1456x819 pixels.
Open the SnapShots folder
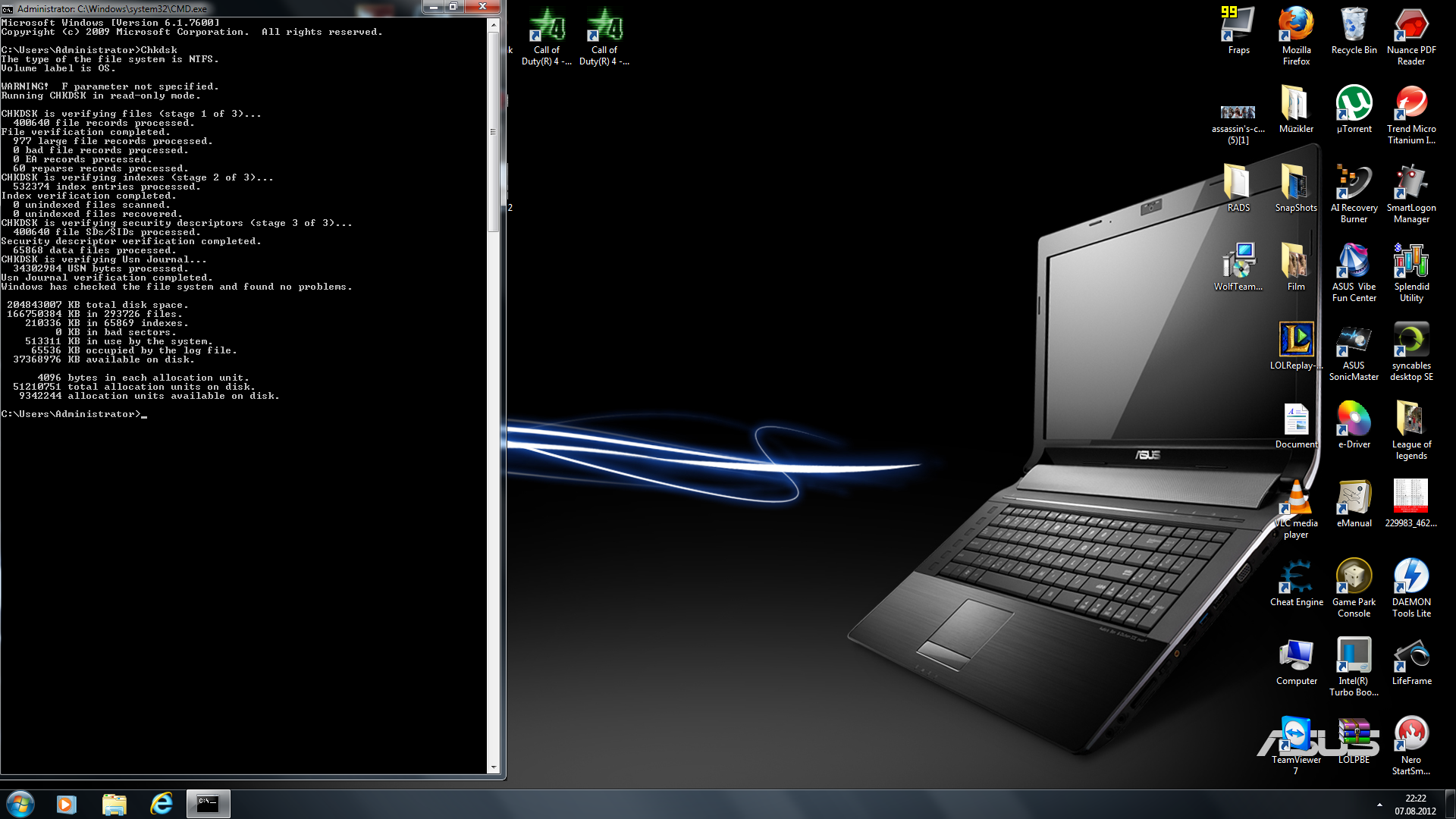coord(1296,188)
